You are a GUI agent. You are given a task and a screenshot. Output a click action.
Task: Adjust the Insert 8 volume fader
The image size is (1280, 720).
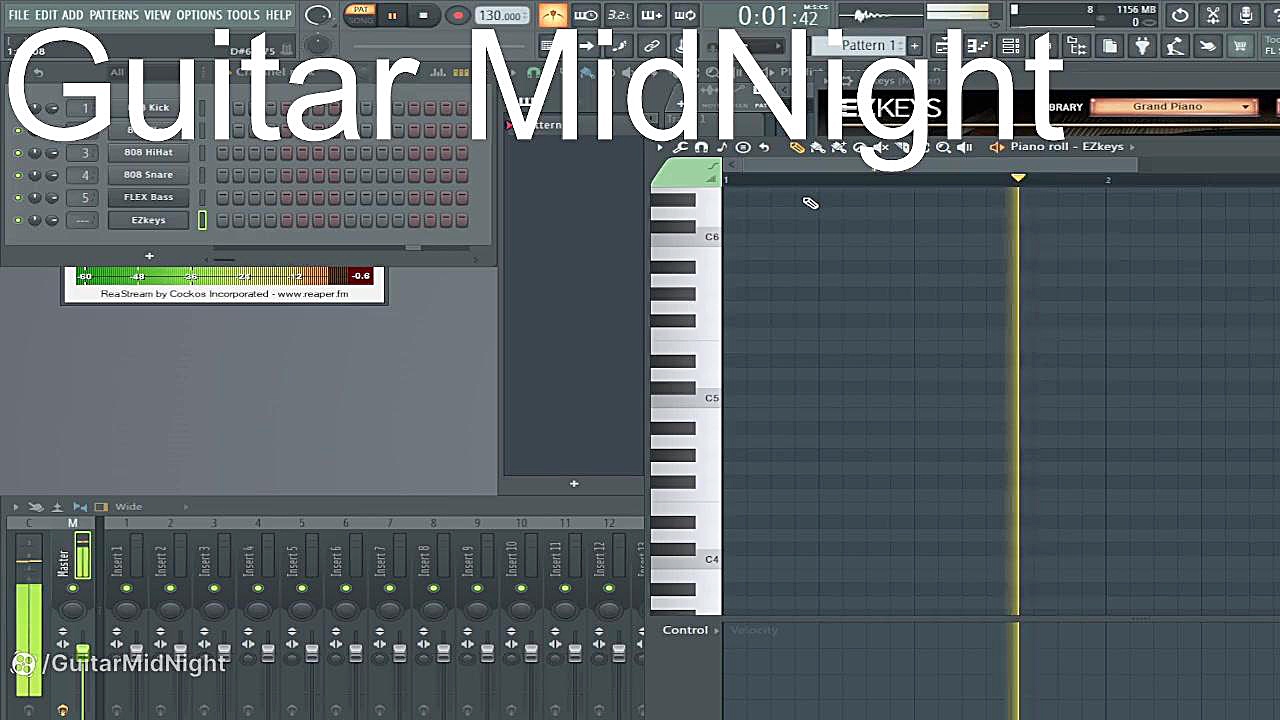point(443,653)
